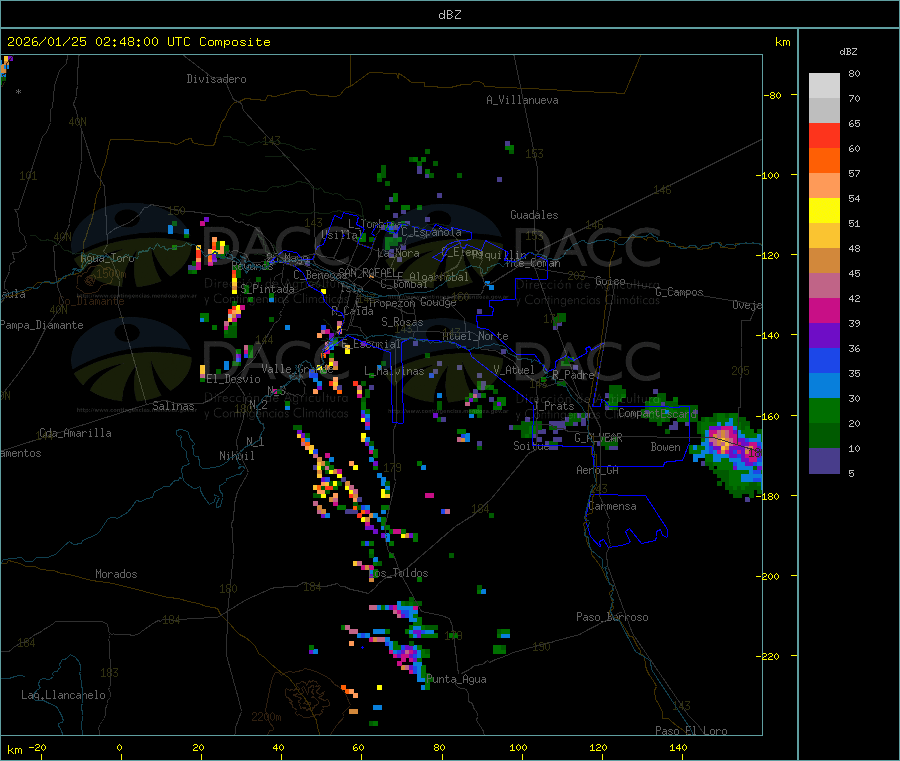Click the Lag.Llancanelo label
This screenshot has height=761, width=900.
63,695
